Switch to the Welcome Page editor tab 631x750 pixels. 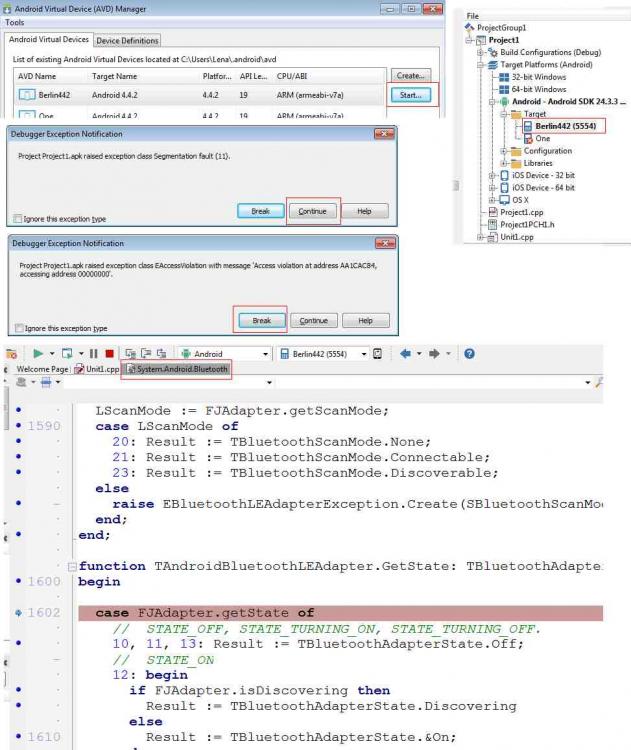coord(42,369)
